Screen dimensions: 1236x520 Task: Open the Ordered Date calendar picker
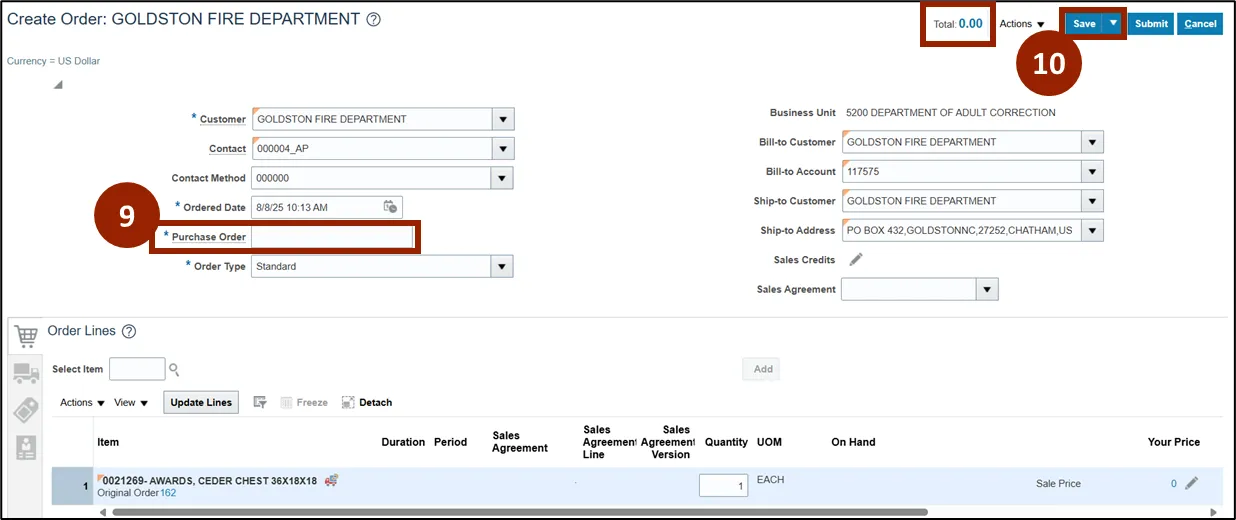(390, 207)
